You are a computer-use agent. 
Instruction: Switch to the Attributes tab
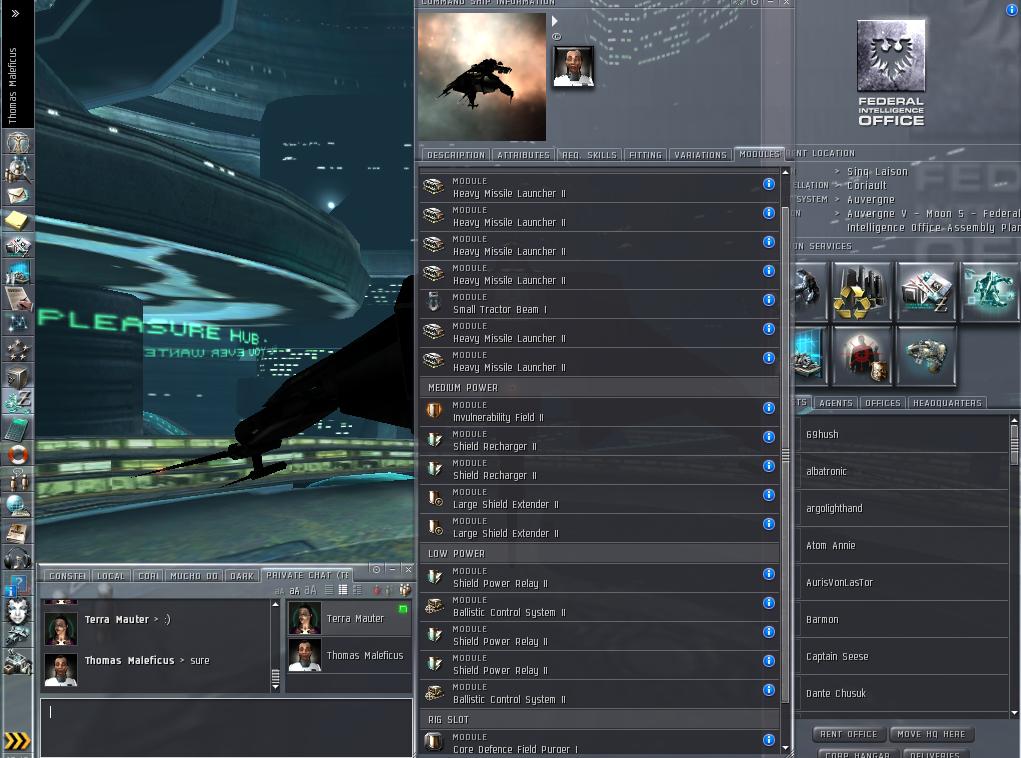(x=523, y=155)
